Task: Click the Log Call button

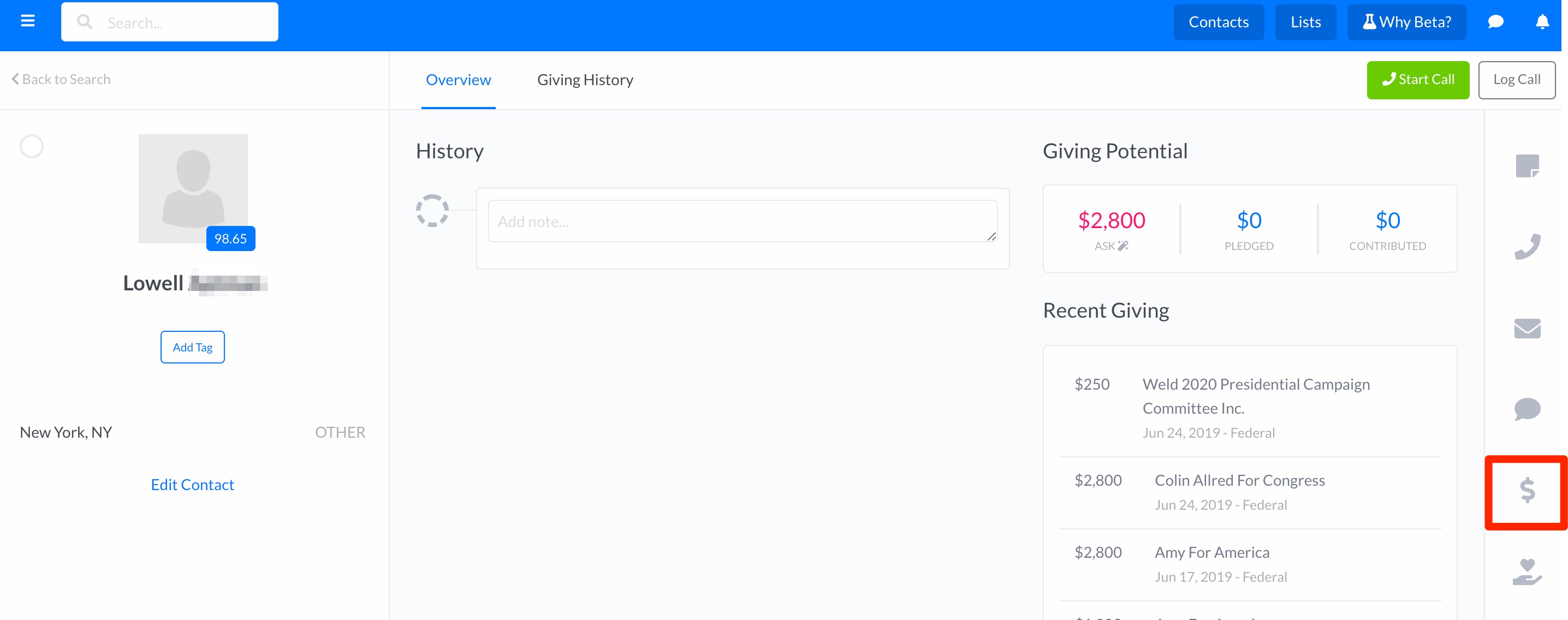Action: tap(1516, 80)
